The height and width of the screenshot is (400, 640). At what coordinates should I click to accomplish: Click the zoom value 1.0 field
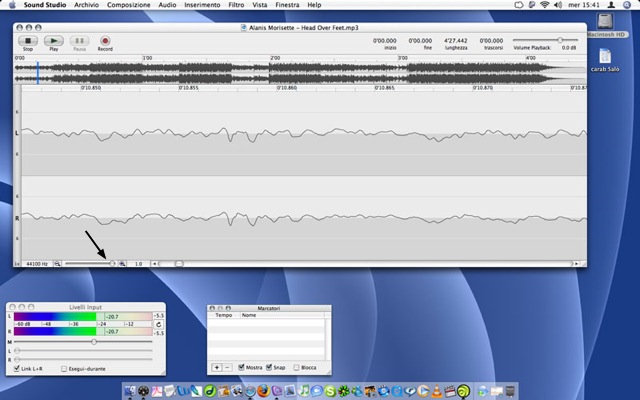click(x=138, y=264)
